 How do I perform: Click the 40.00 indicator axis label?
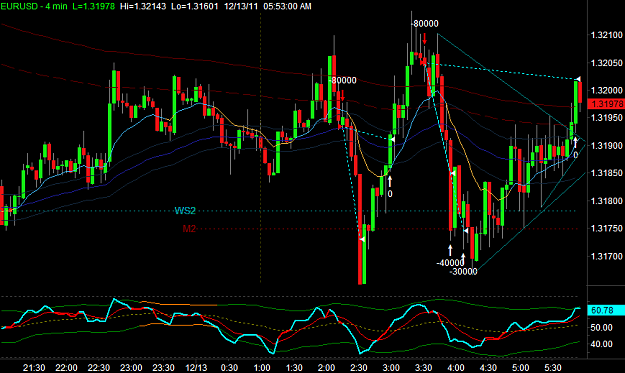(x=601, y=344)
